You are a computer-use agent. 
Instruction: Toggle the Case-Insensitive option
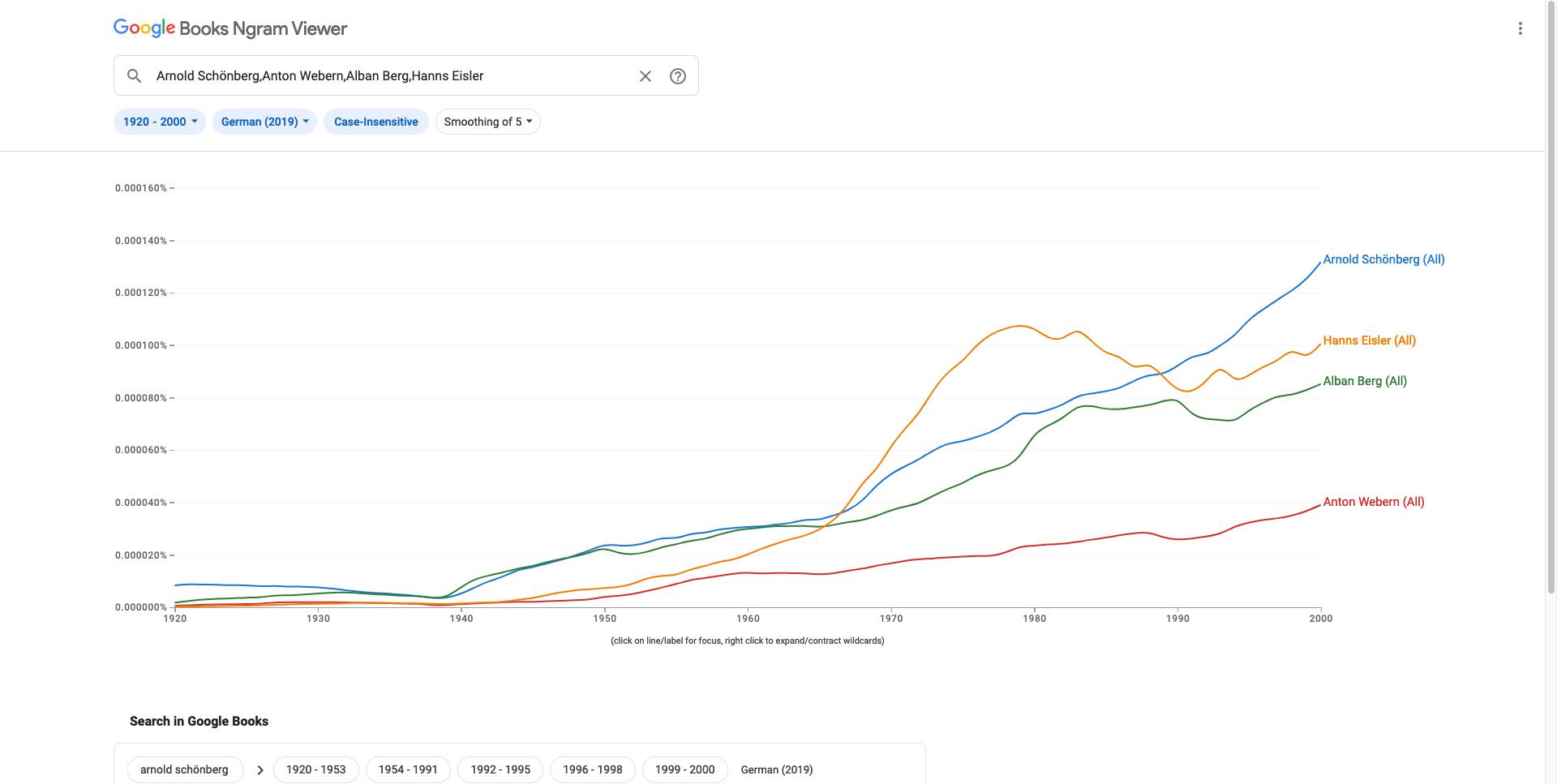pyautogui.click(x=376, y=122)
